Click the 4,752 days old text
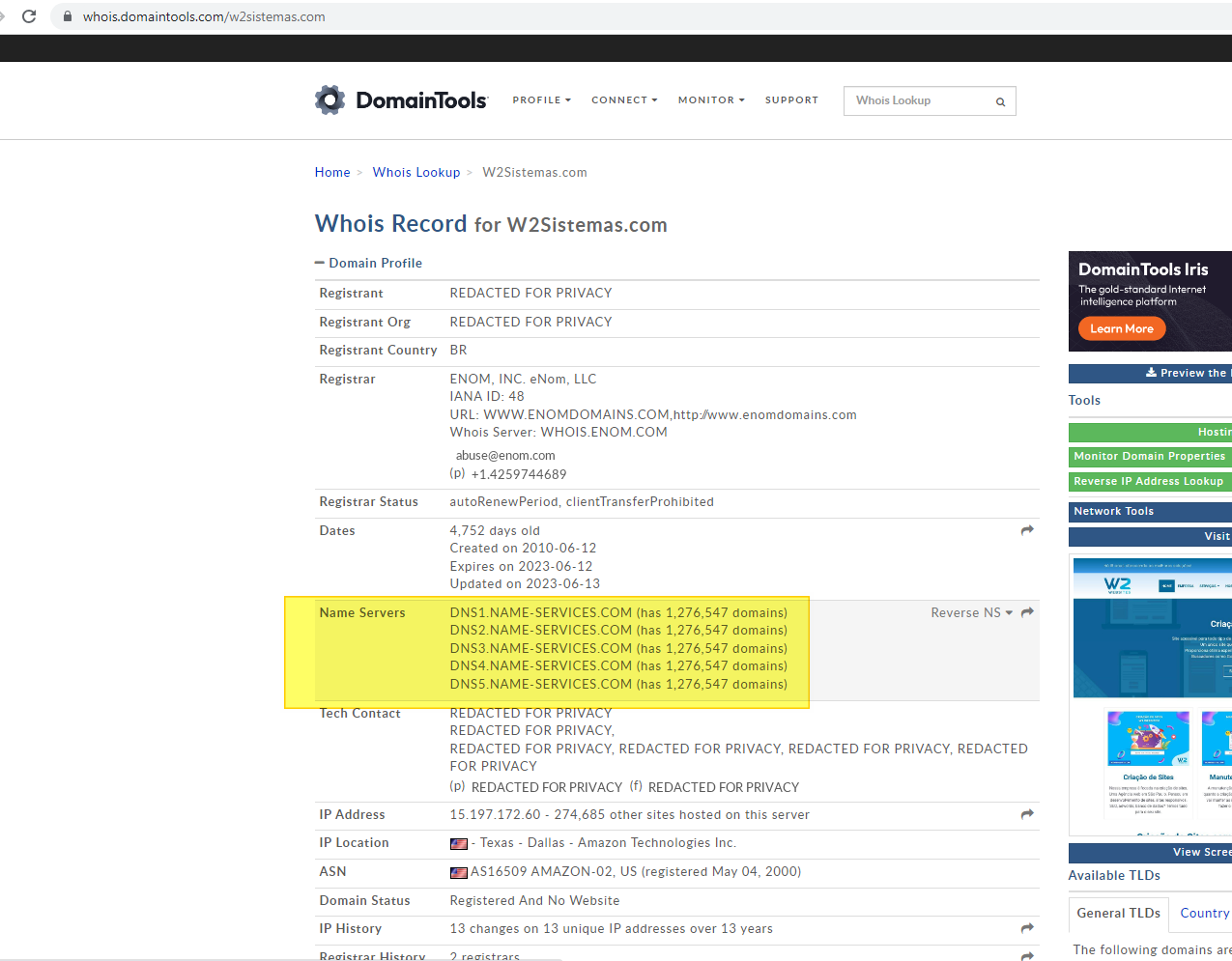1232x961 pixels. (495, 530)
